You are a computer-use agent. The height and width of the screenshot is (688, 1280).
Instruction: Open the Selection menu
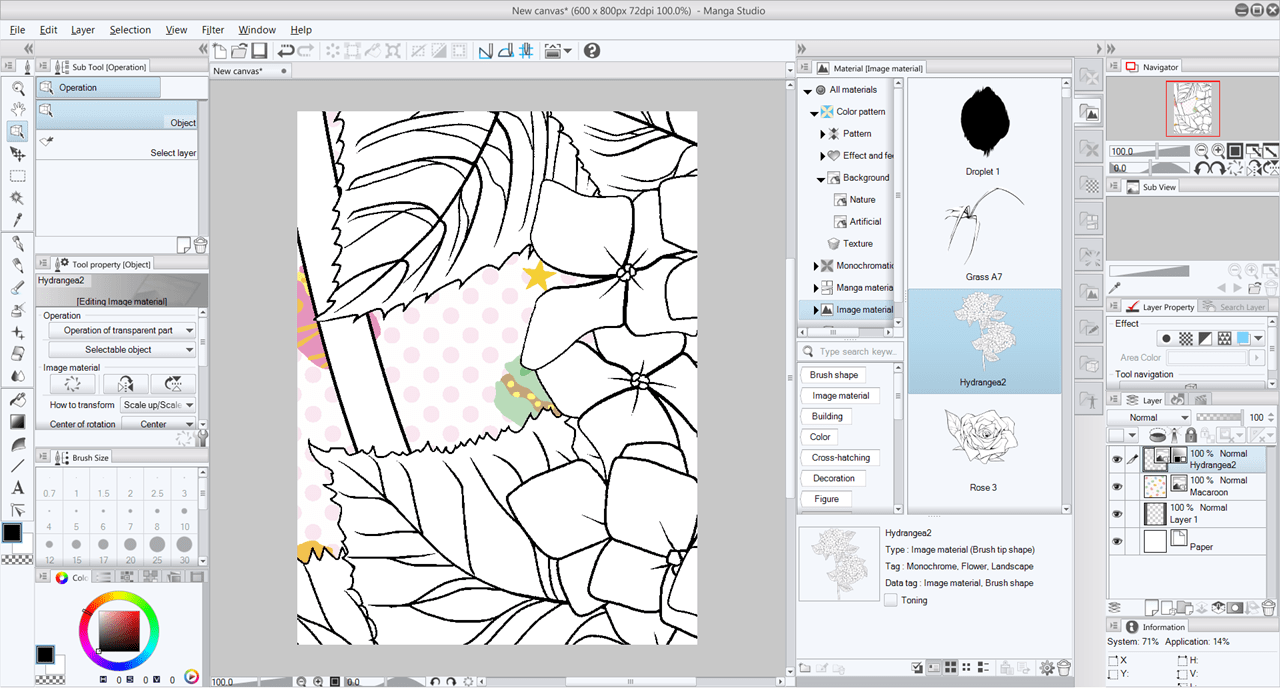pos(130,30)
